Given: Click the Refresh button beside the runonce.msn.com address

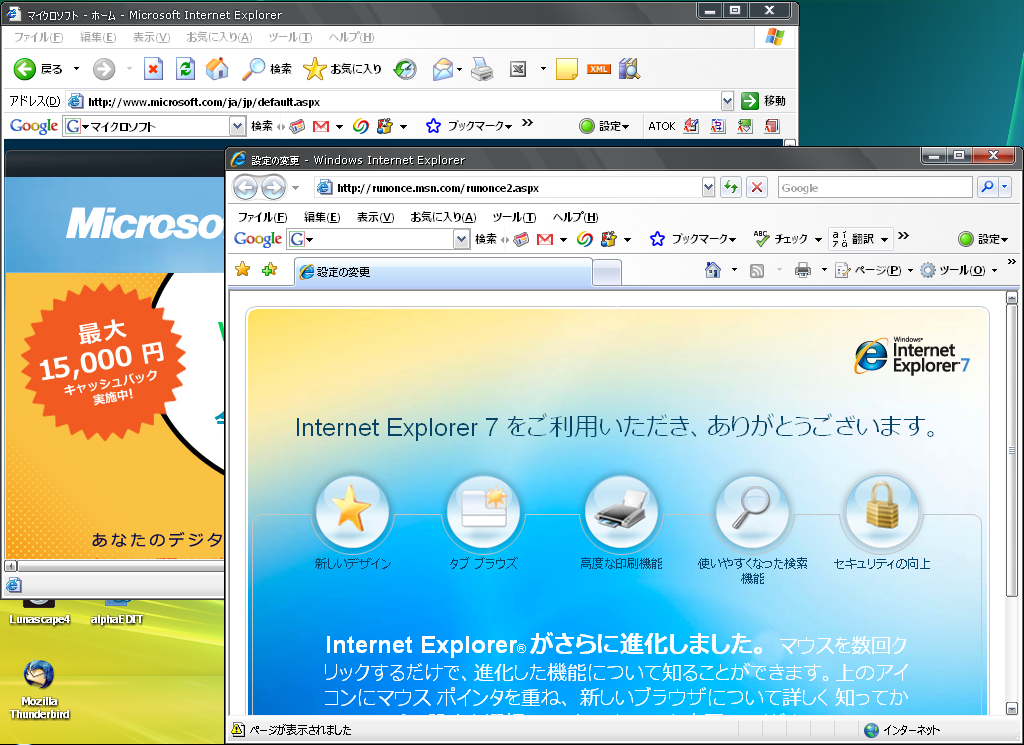Looking at the screenshot, I should (731, 188).
